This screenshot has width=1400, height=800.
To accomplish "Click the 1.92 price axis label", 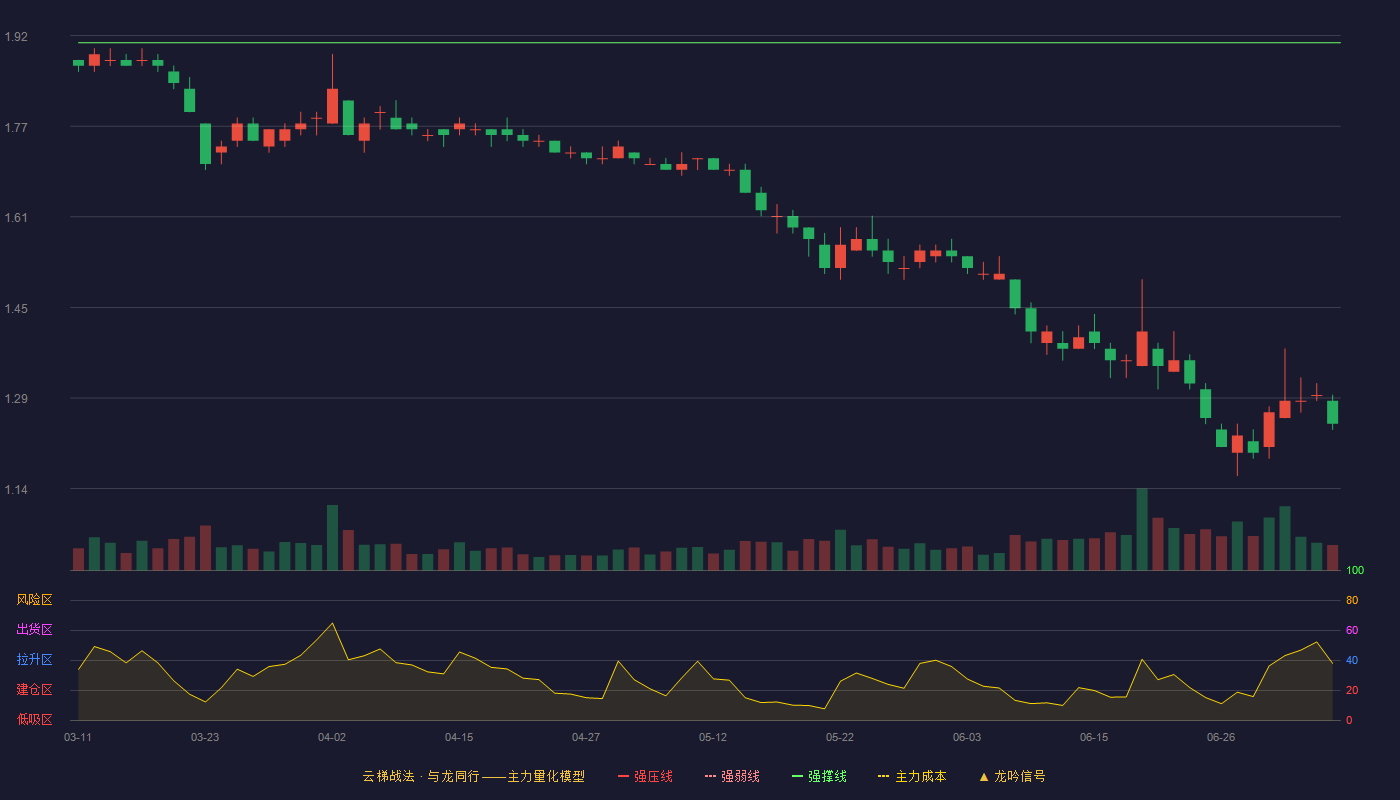I will 16,37.
